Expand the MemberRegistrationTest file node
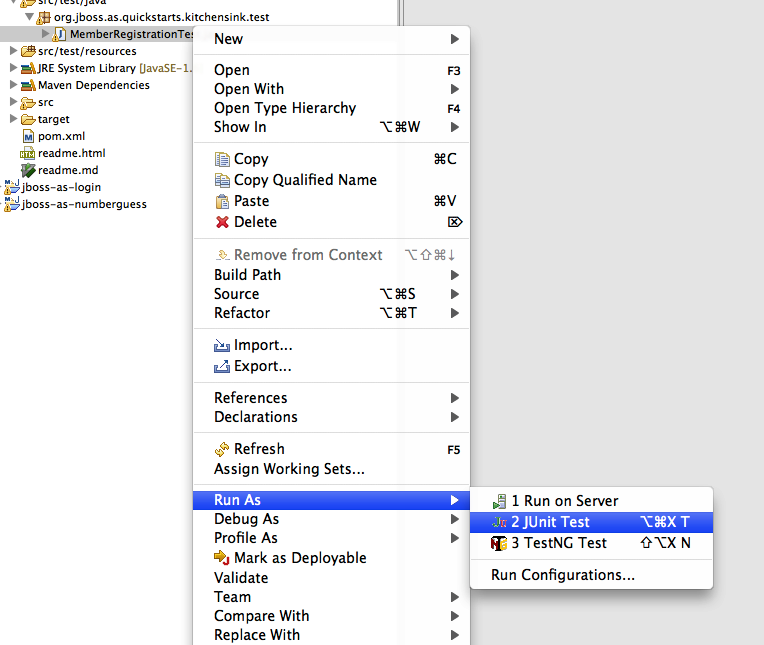Viewport: 764px width, 645px height. [x=45, y=34]
